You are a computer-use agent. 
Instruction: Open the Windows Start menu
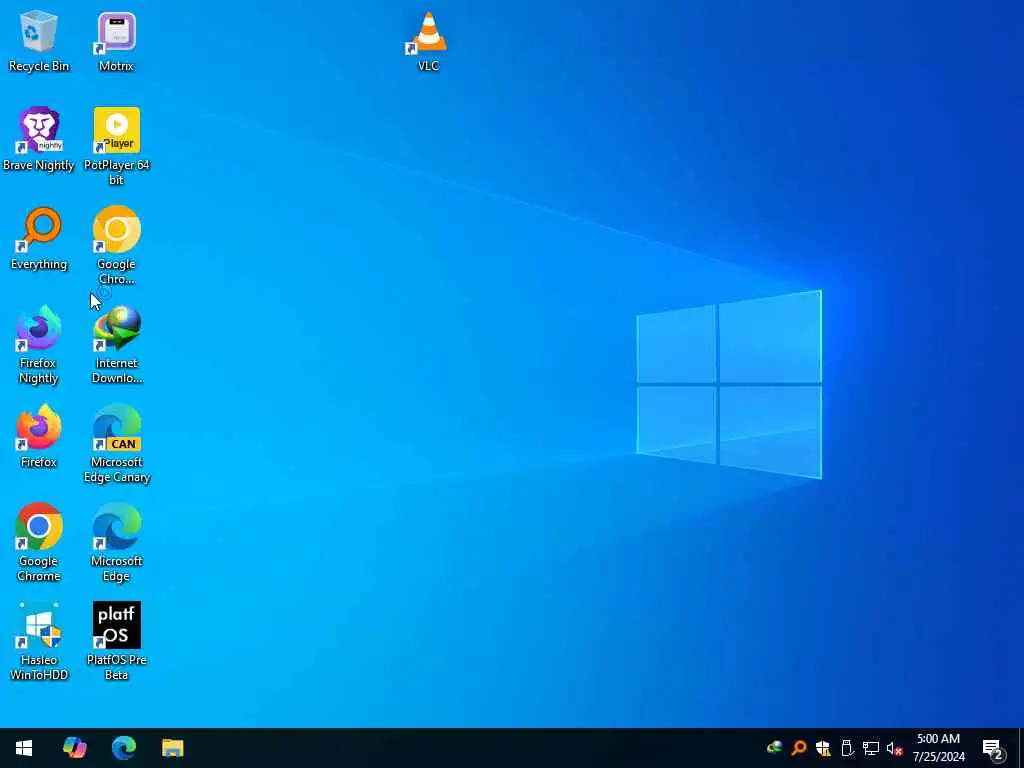(24, 748)
